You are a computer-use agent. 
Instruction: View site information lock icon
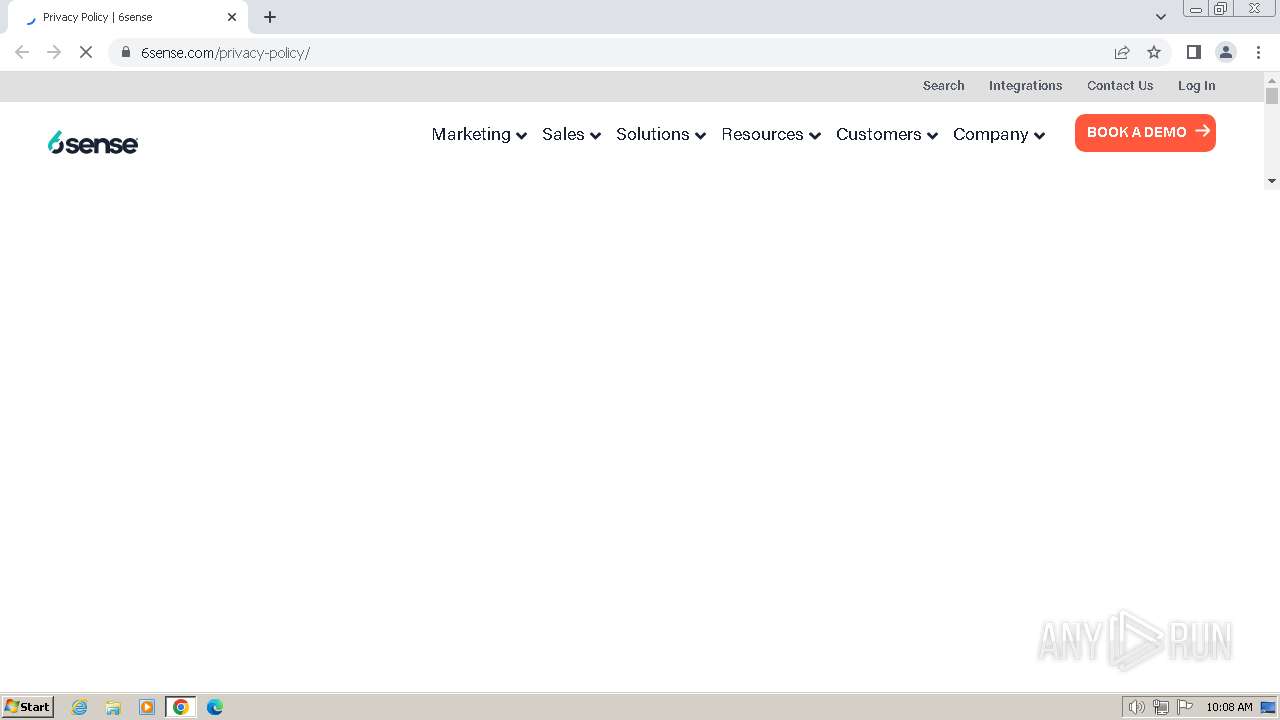click(126, 52)
